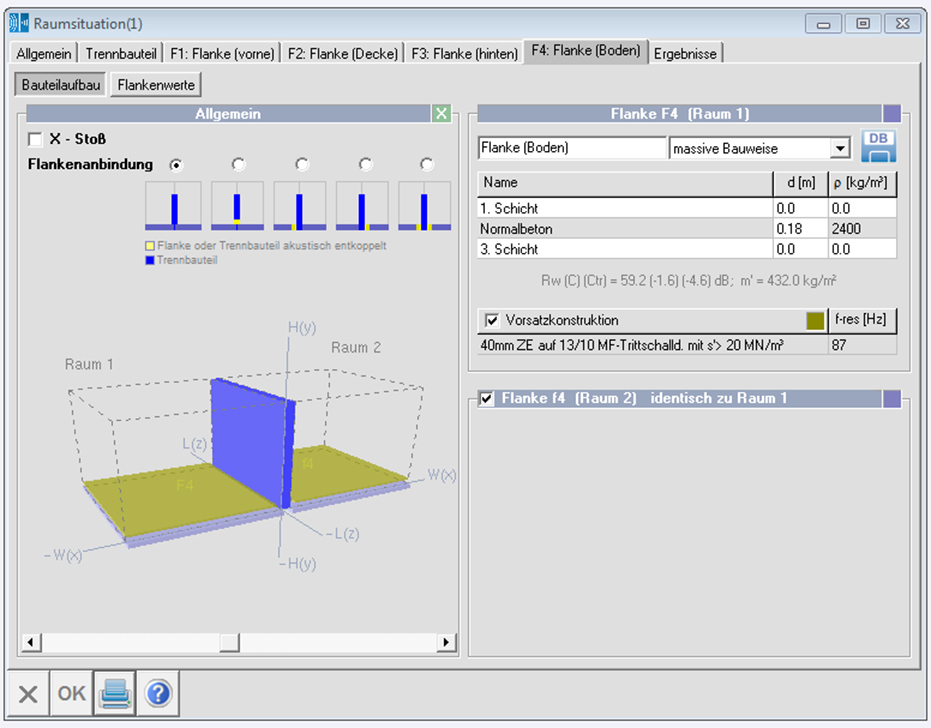This screenshot has height=728, width=931.
Task: Select the second Flankenanbindung radio button
Action: pos(238,164)
